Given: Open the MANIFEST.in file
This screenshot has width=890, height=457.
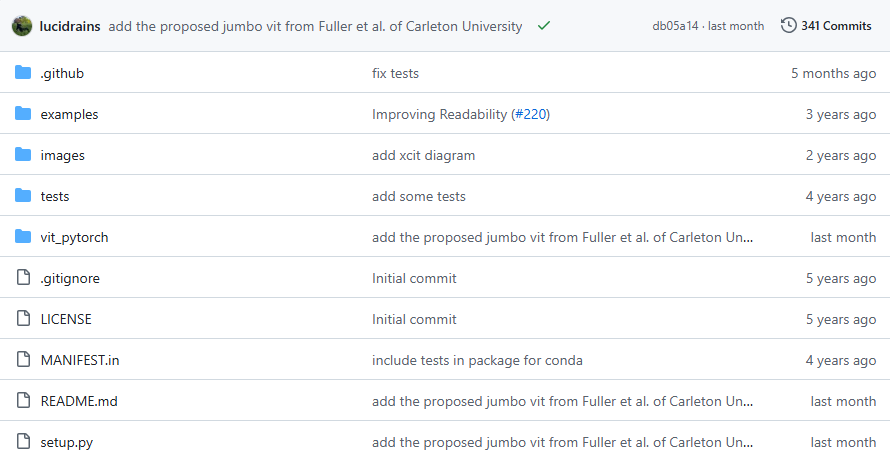Looking at the screenshot, I should pyautogui.click(x=80, y=360).
